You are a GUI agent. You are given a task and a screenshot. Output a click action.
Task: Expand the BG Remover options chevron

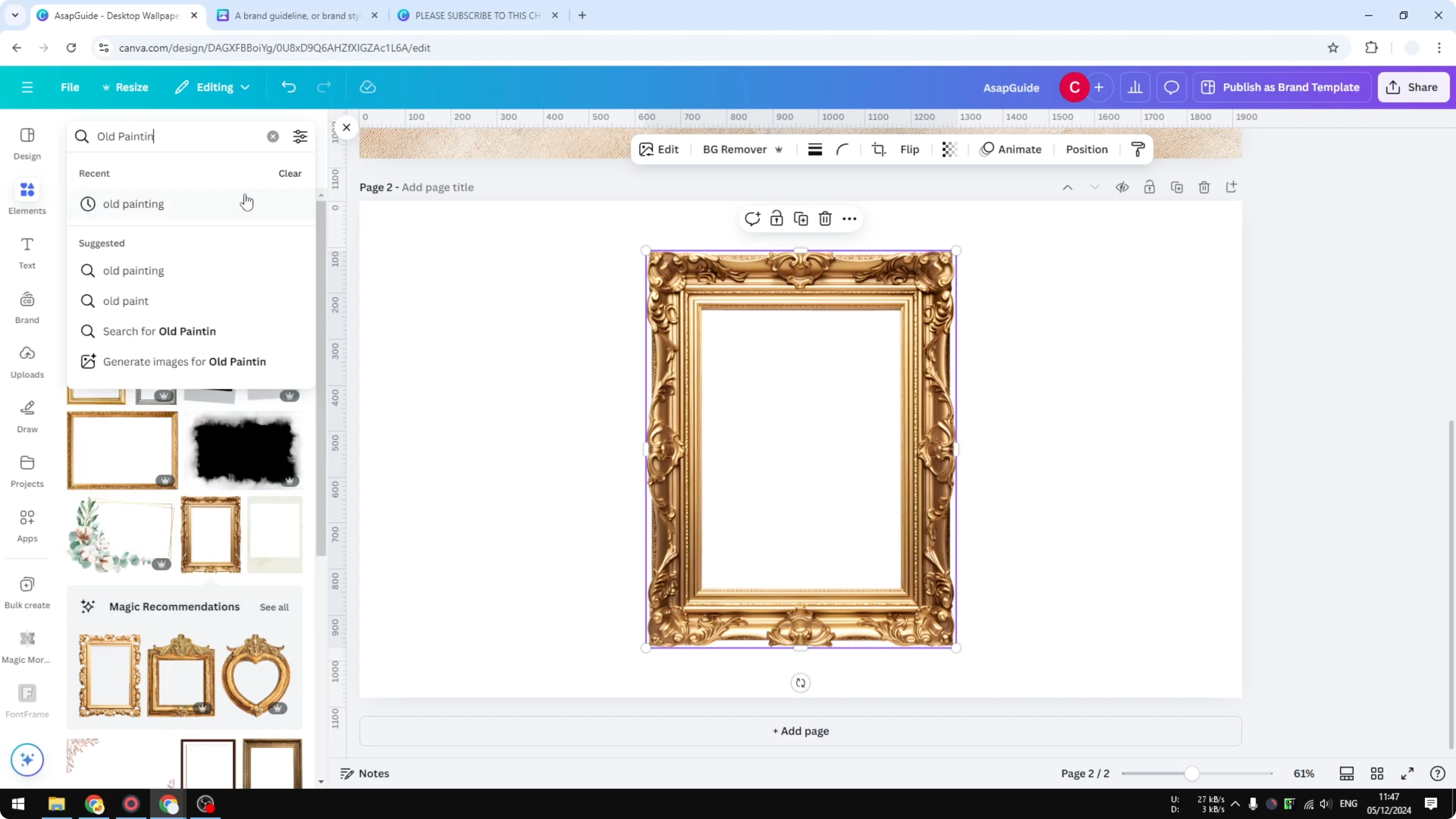click(x=779, y=149)
